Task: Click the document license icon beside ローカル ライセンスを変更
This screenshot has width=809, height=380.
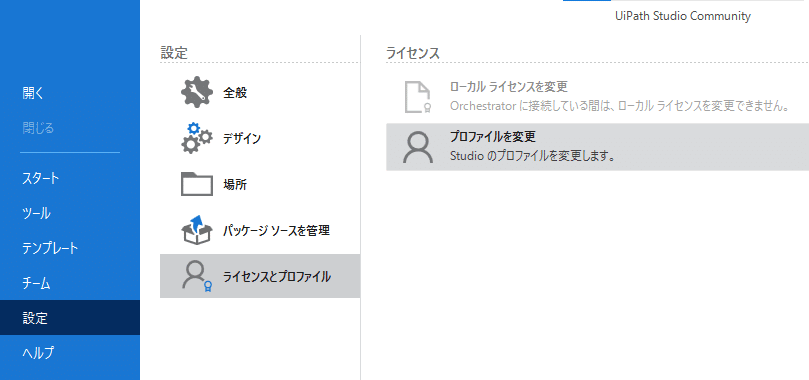Action: pyautogui.click(x=417, y=96)
